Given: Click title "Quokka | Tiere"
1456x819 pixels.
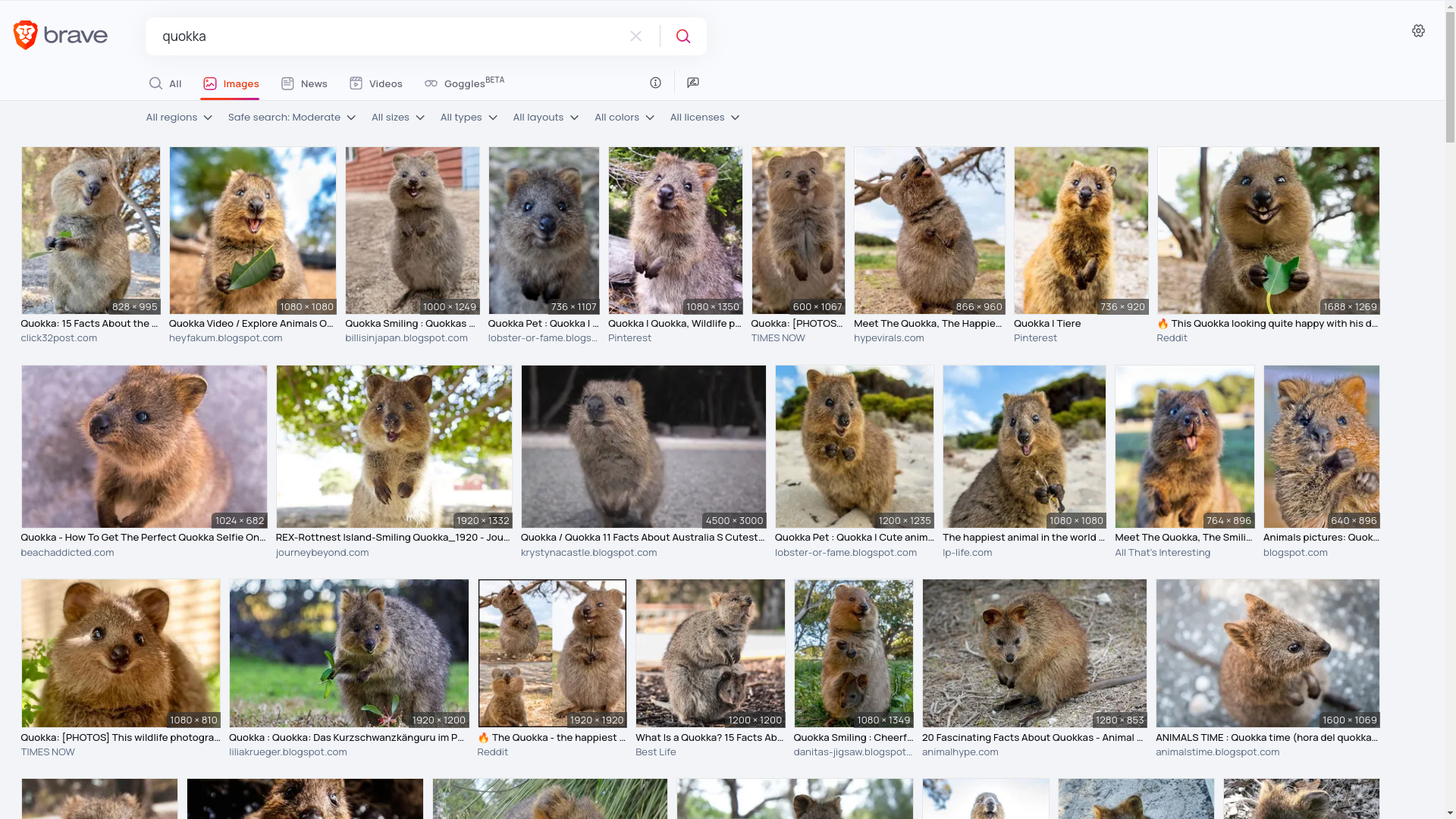Looking at the screenshot, I should 1047,324.
